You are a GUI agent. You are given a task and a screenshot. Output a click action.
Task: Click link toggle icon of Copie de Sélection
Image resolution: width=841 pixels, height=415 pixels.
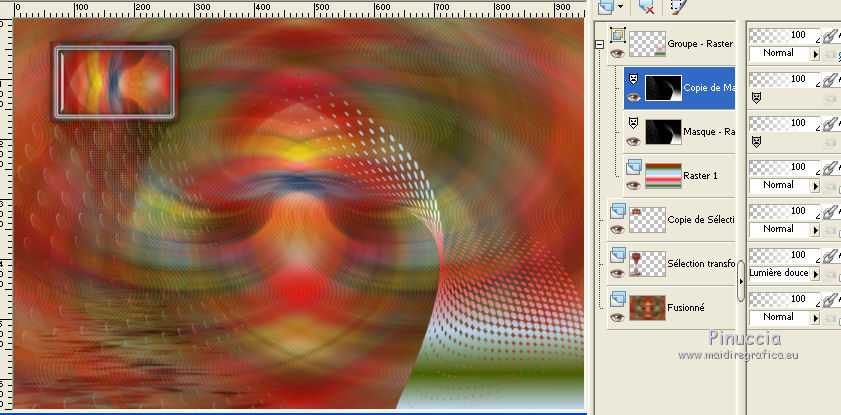831,211
